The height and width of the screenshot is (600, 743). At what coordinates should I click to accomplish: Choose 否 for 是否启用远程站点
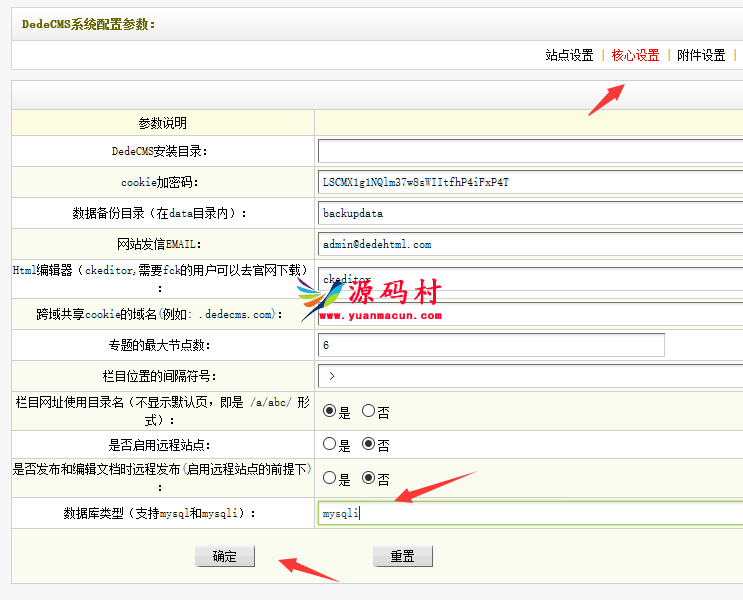368,444
